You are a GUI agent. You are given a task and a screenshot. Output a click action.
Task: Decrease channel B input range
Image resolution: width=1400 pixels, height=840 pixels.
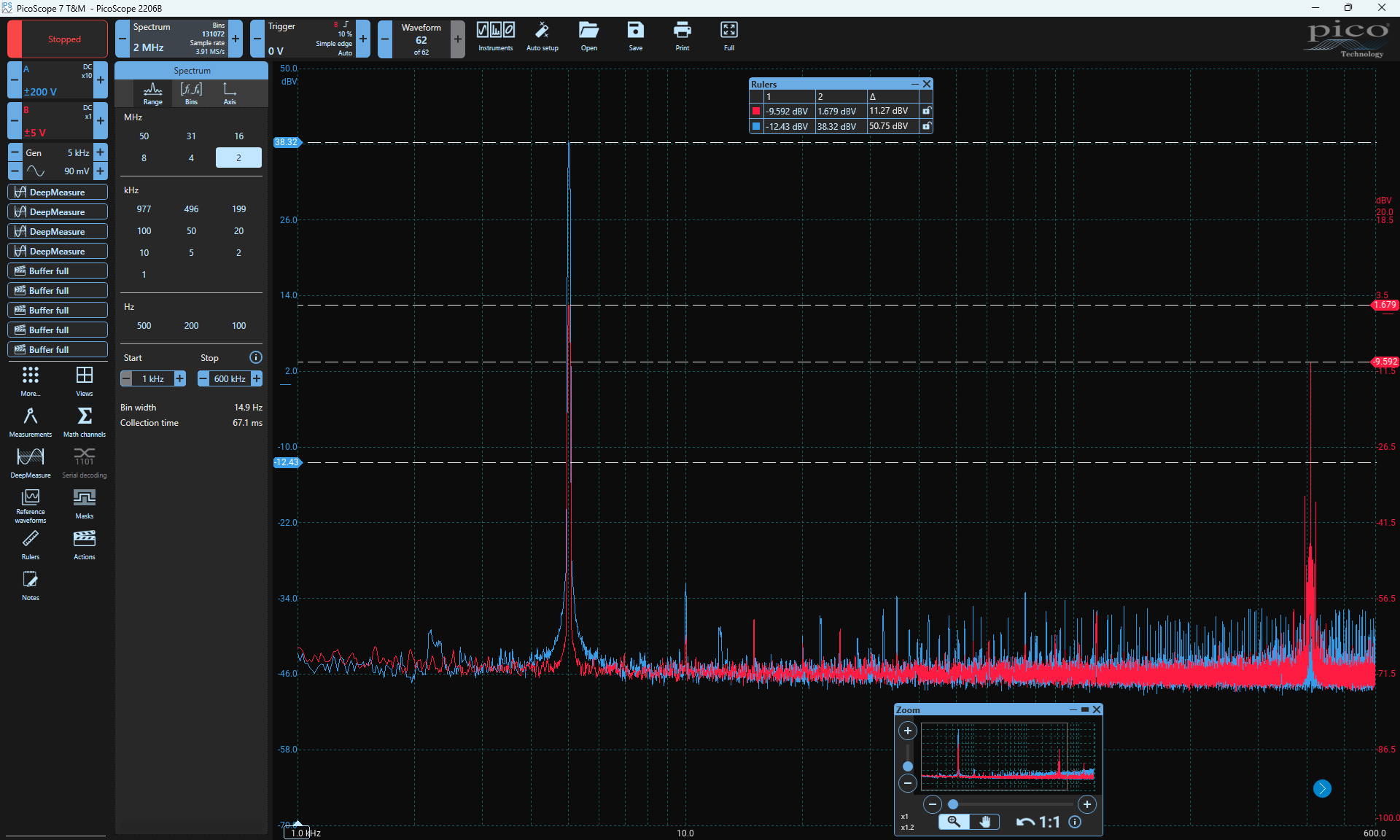click(15, 121)
